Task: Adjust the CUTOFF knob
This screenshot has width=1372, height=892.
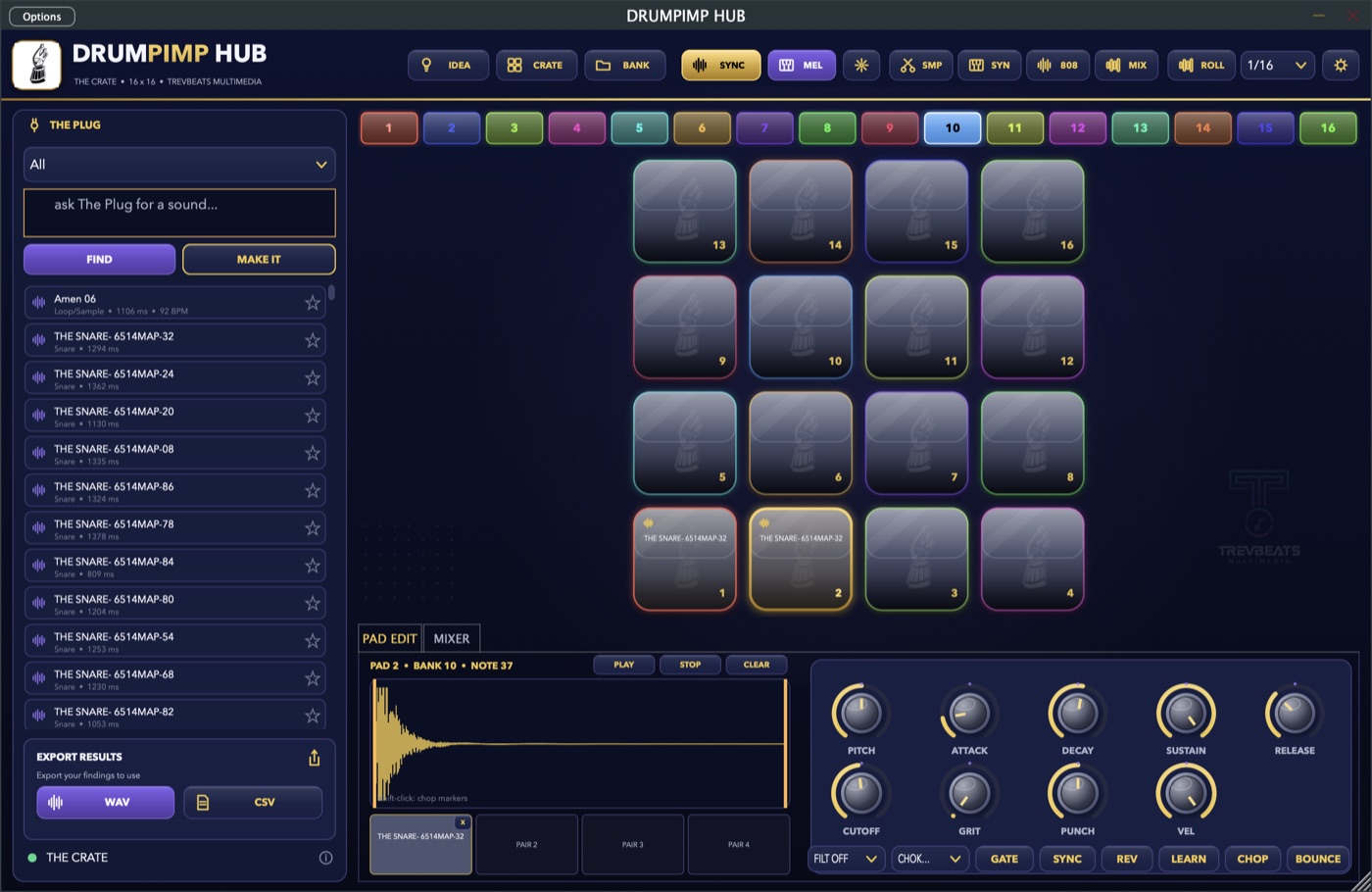Action: click(861, 793)
